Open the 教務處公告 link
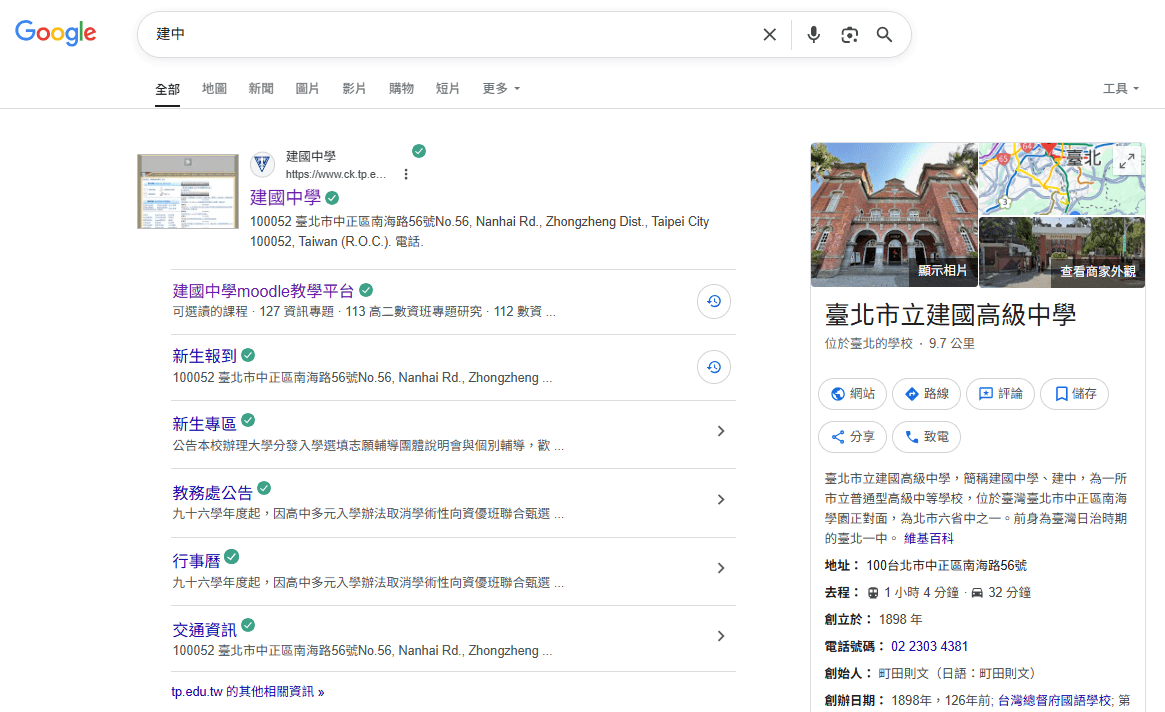 [x=212, y=493]
